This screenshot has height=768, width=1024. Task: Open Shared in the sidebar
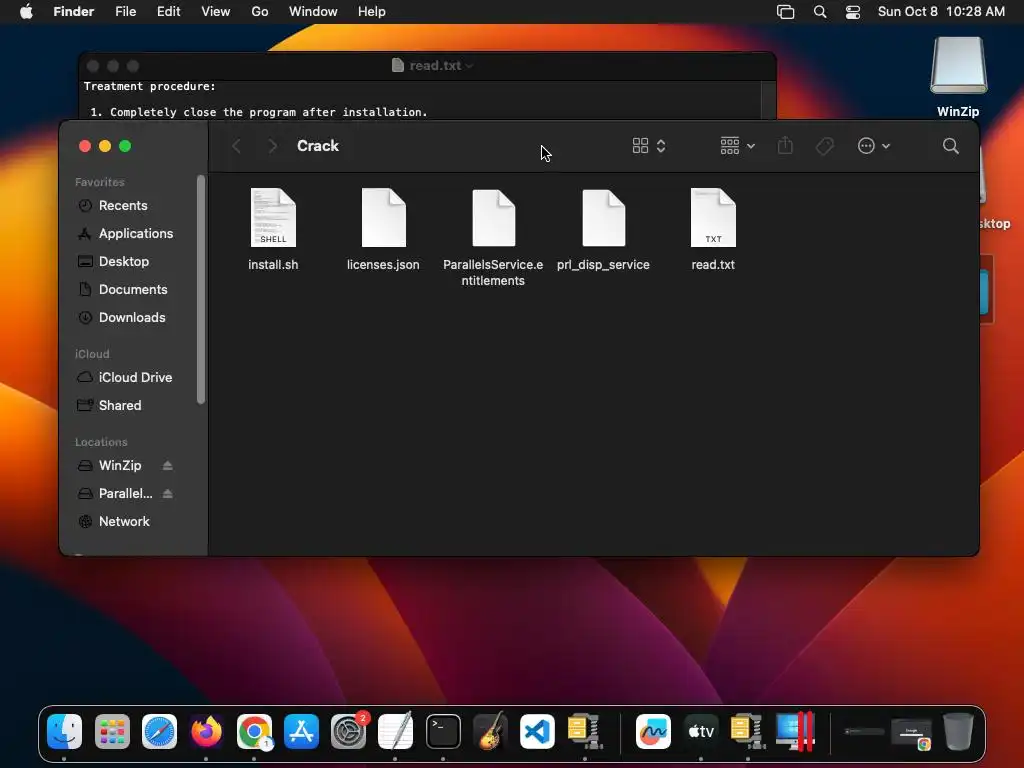(x=120, y=405)
